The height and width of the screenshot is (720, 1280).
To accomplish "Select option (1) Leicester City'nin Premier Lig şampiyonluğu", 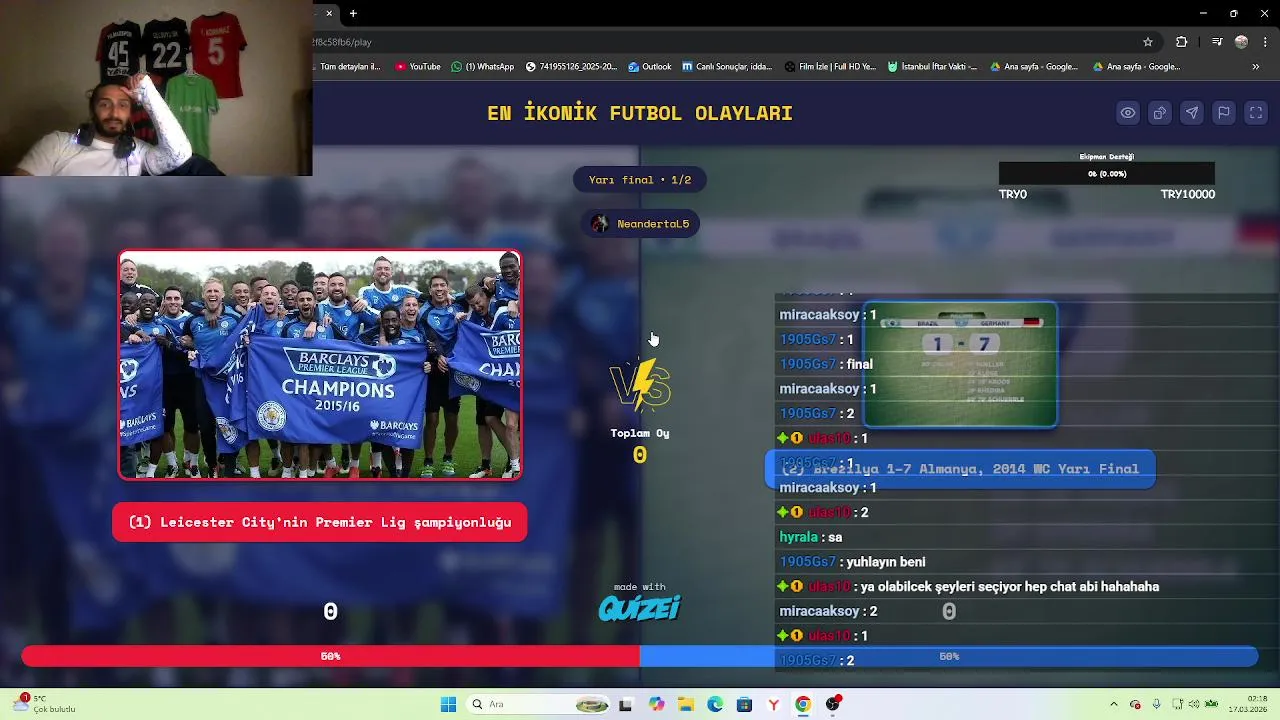I will [320, 522].
